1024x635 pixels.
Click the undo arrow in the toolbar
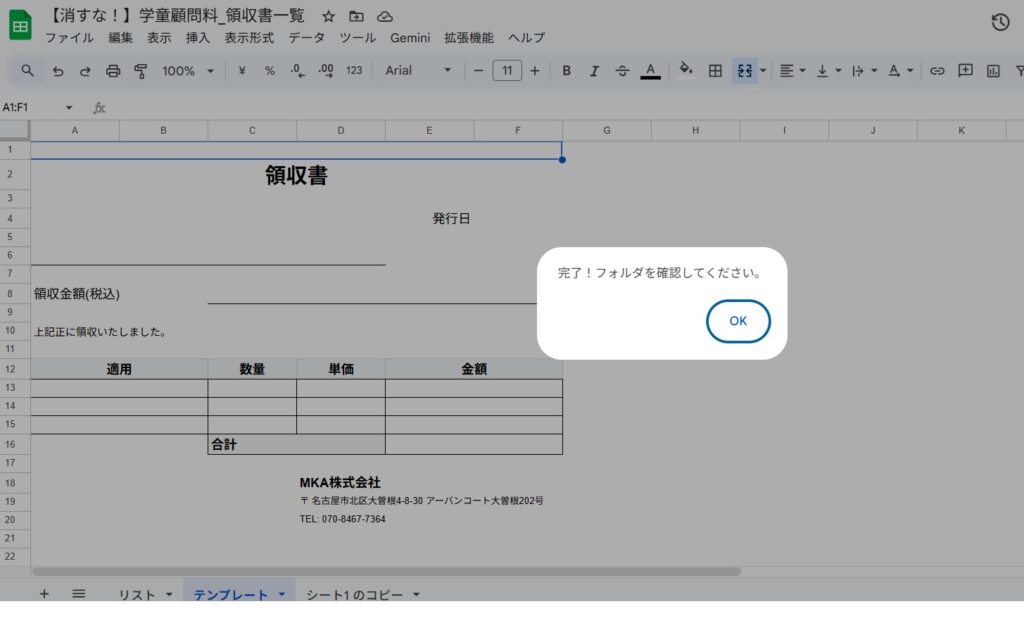pos(58,71)
